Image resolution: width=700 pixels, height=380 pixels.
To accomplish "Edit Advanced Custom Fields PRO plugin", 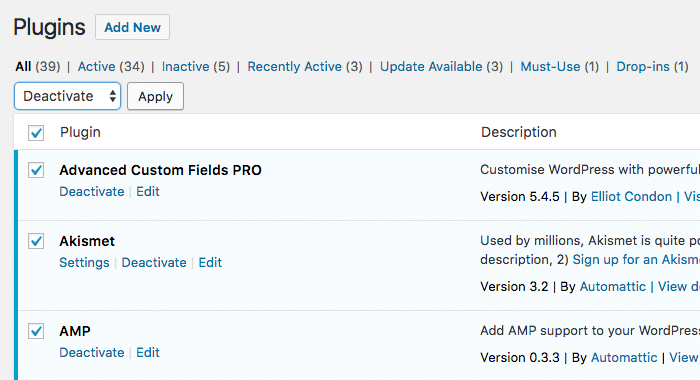I will (148, 192).
